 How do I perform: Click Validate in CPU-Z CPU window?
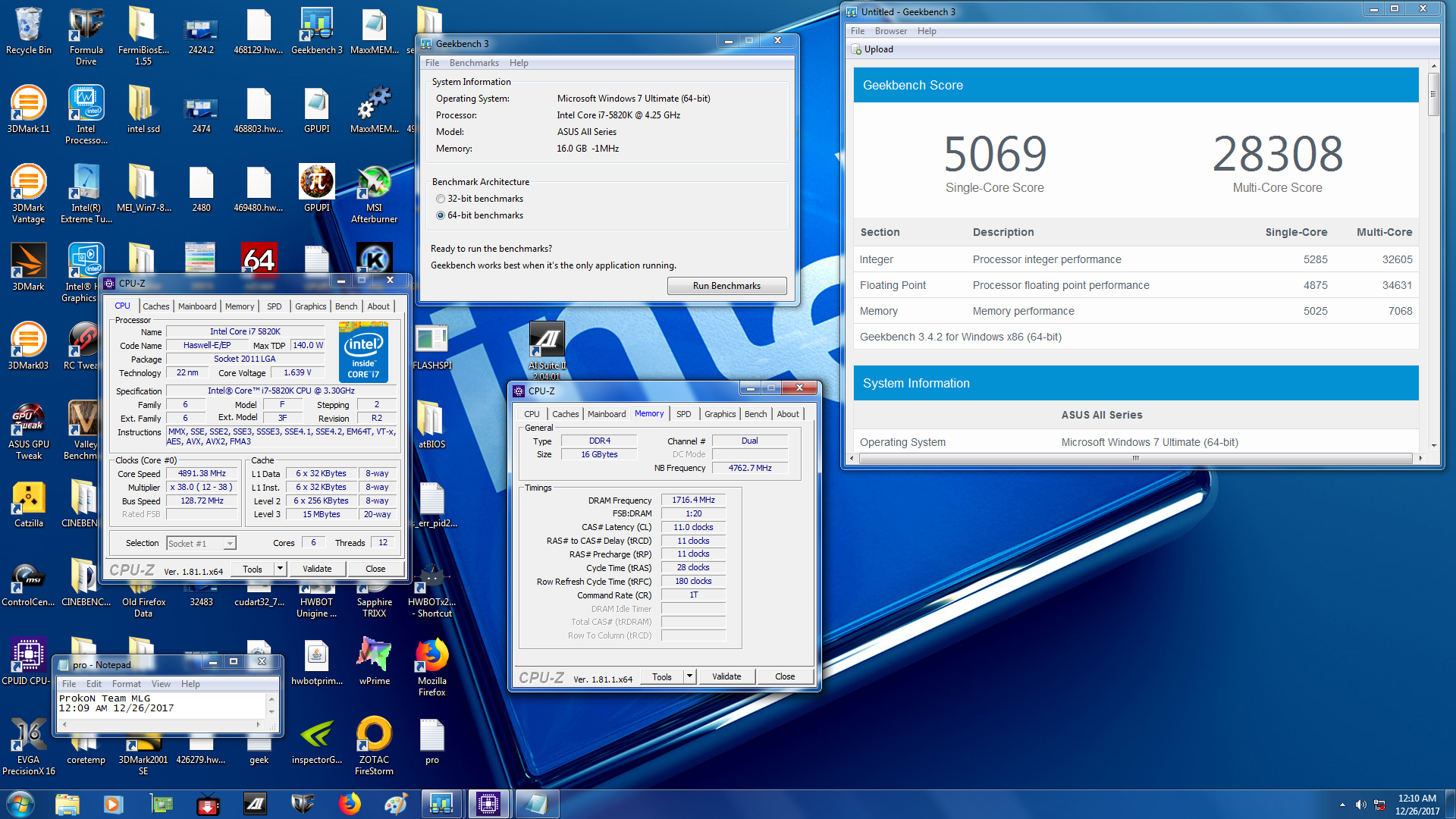coord(317,569)
